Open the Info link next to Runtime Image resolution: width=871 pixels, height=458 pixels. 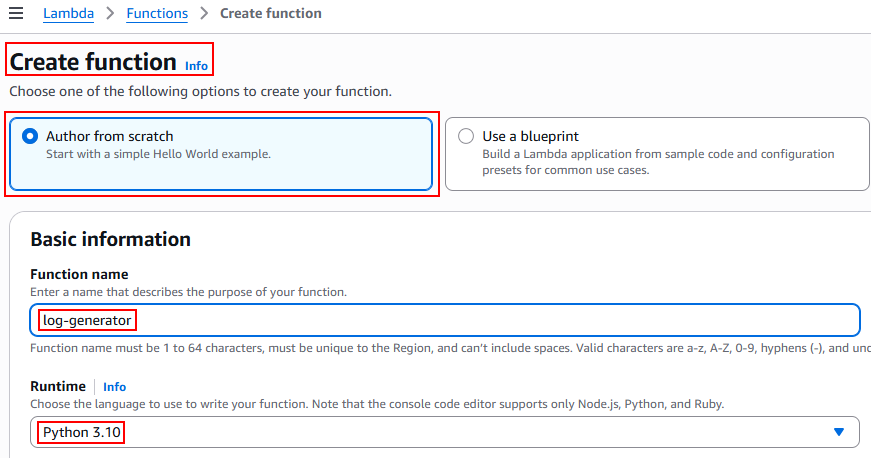point(115,387)
